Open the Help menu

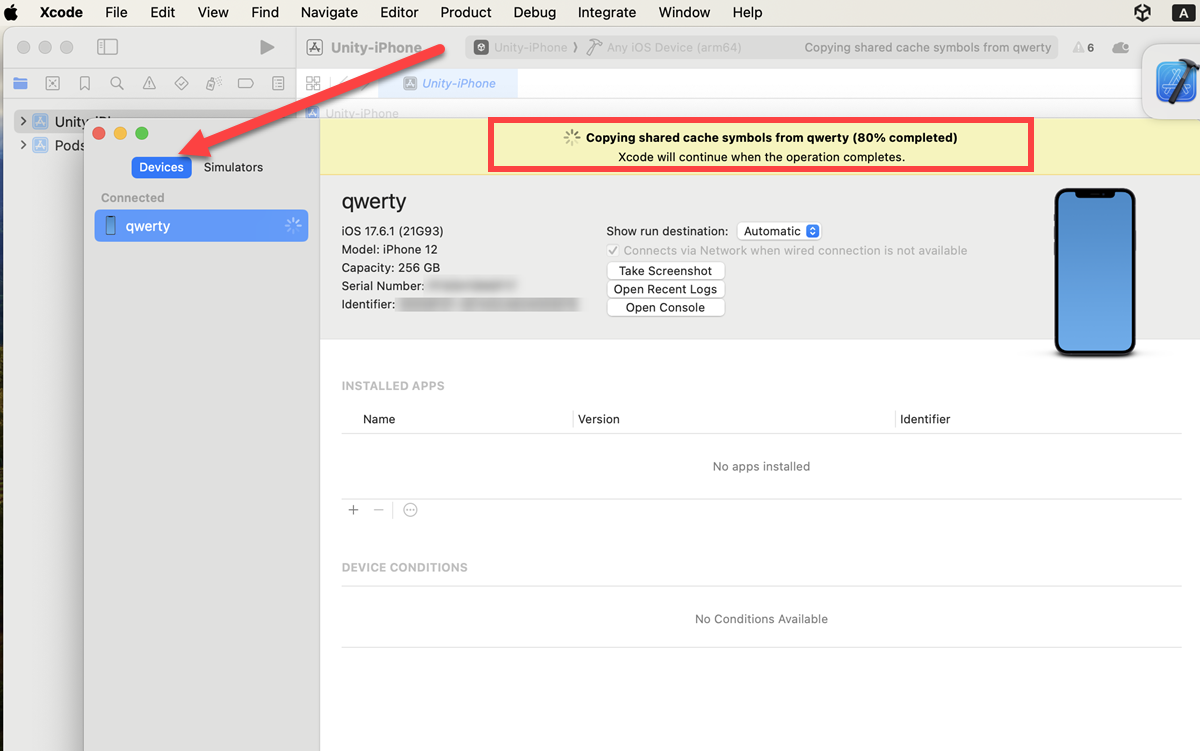pos(747,12)
